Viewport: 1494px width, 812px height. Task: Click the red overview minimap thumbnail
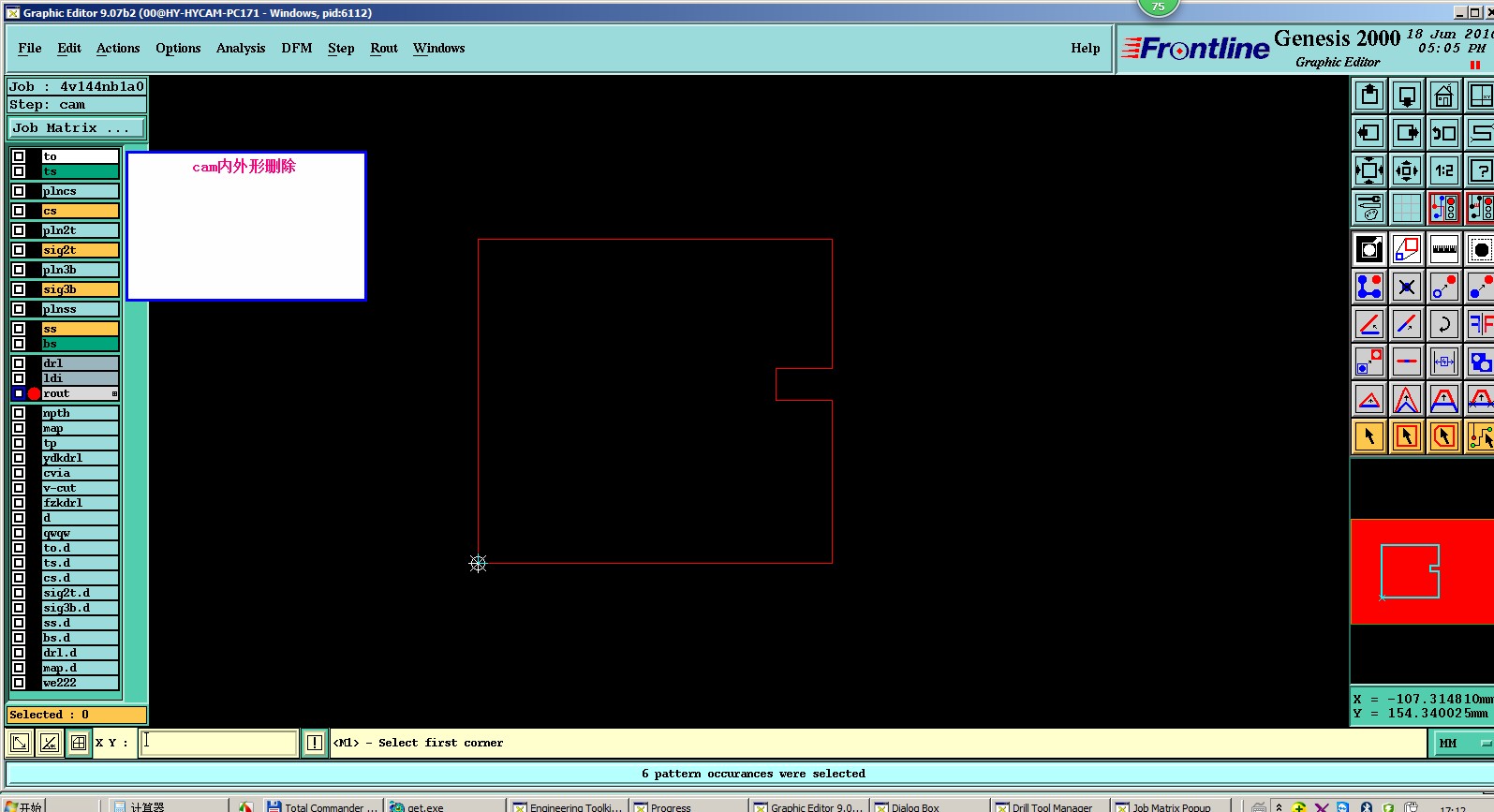(1422, 571)
